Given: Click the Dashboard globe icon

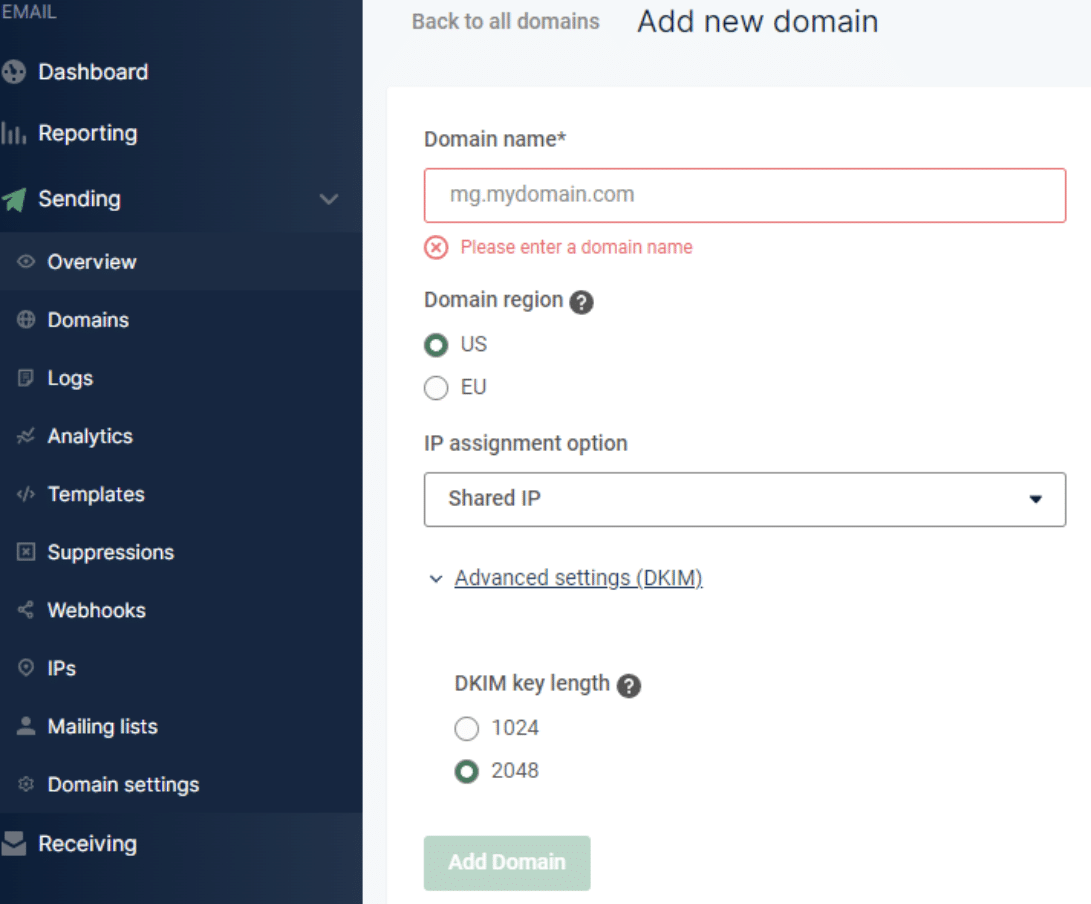Looking at the screenshot, I should coord(14,72).
